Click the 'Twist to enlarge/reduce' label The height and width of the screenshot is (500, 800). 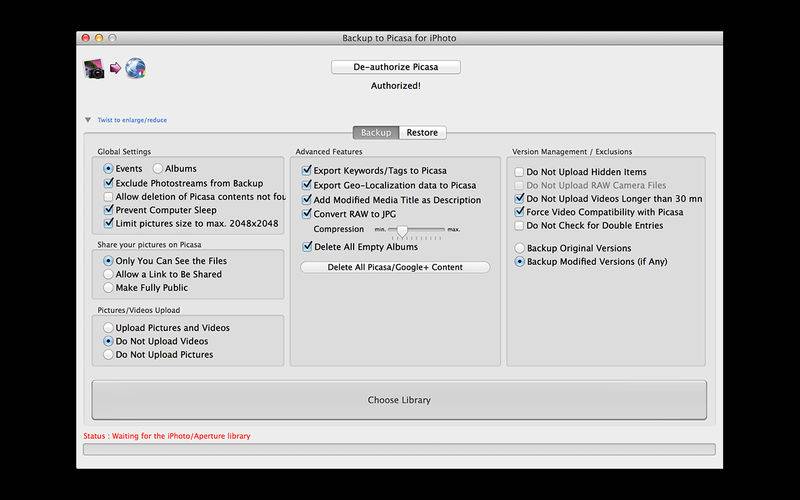pyautogui.click(x=132, y=120)
